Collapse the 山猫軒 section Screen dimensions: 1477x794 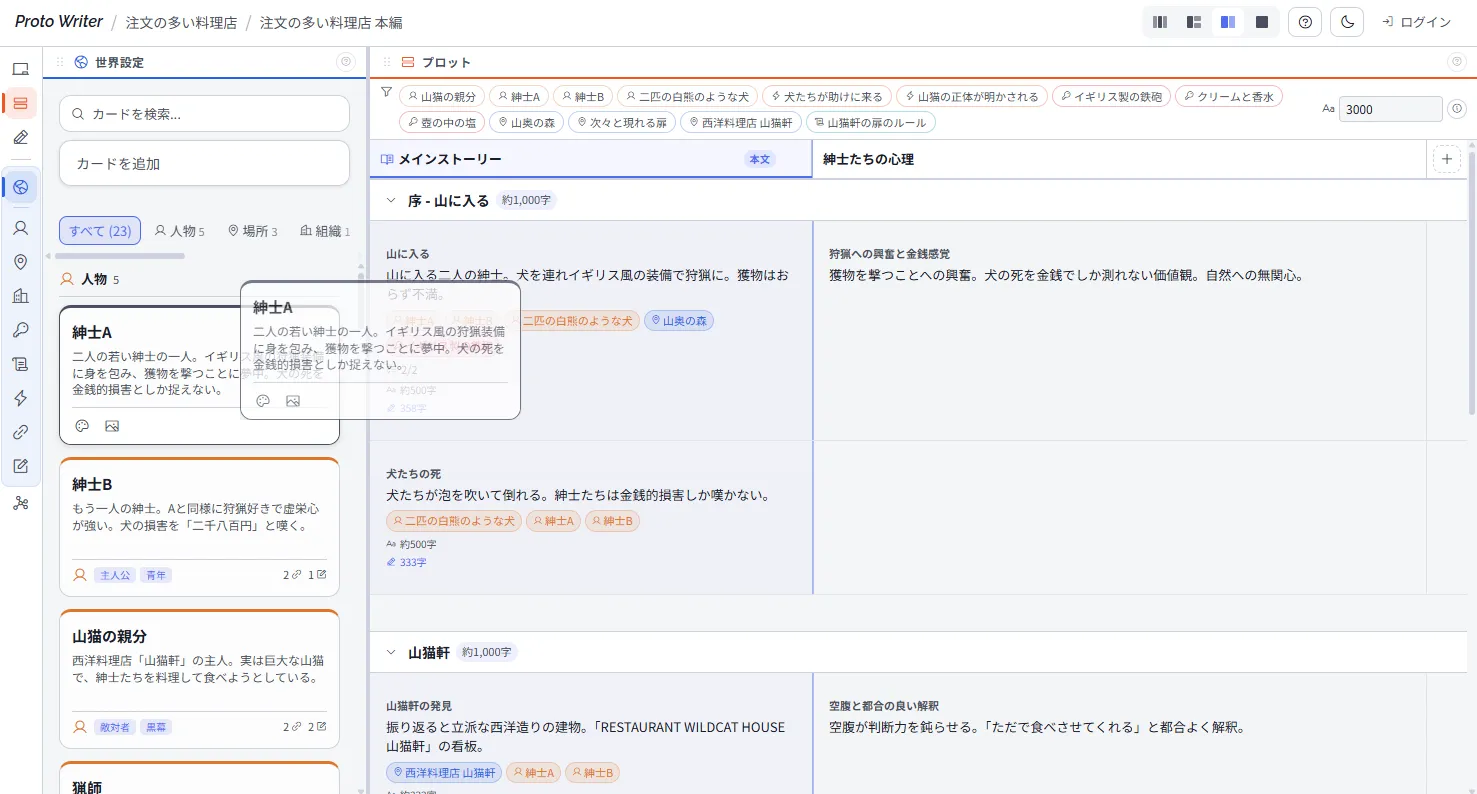point(390,651)
